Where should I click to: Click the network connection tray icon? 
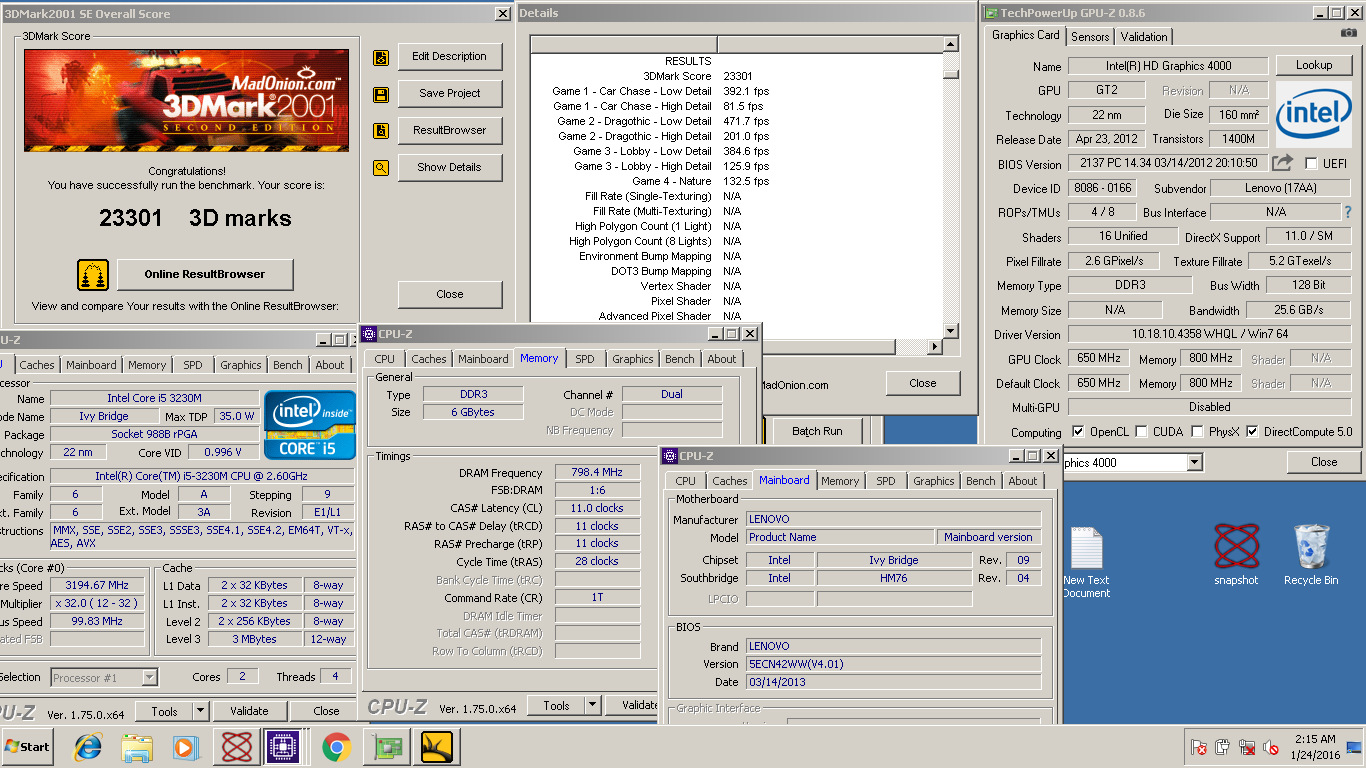pos(1247,747)
